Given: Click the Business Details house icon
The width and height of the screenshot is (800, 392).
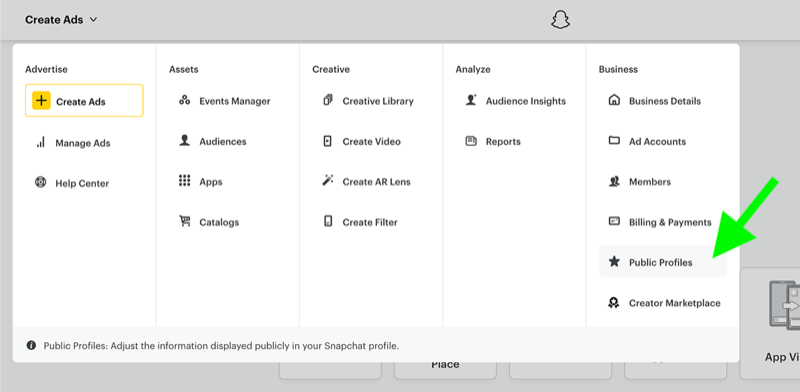Looking at the screenshot, I should 614,100.
